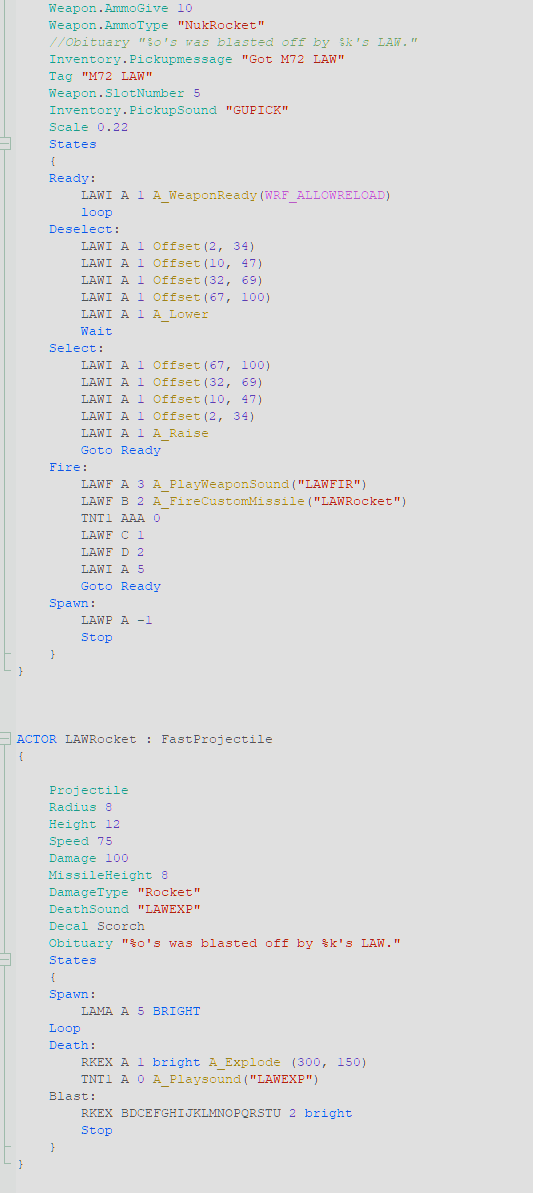Image resolution: width=533 pixels, height=1193 pixels.
Task: Click the A_Lower action line
Action: click(144, 314)
